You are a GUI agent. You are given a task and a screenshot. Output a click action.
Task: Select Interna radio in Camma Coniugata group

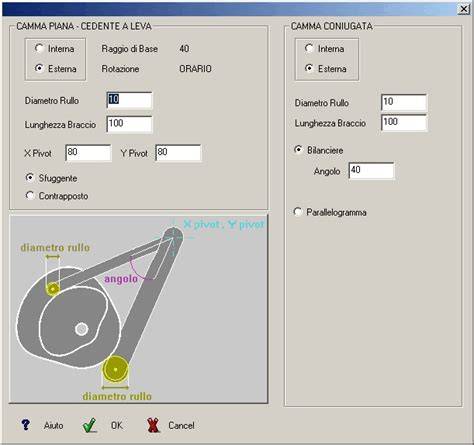coord(309,48)
